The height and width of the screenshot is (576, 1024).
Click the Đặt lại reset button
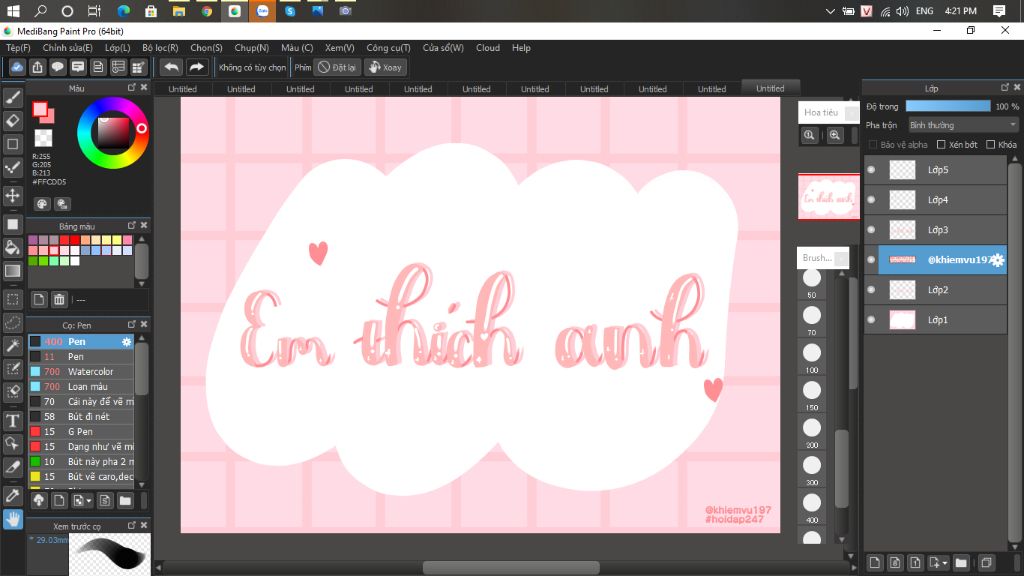tap(338, 67)
